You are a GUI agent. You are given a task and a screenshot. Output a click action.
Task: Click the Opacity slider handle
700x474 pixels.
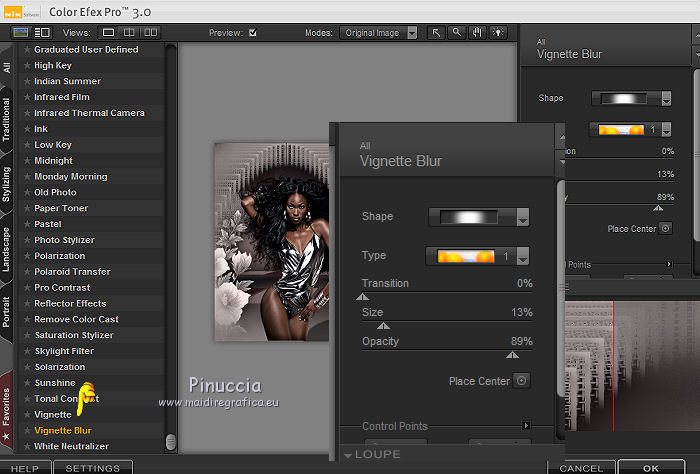[512, 354]
